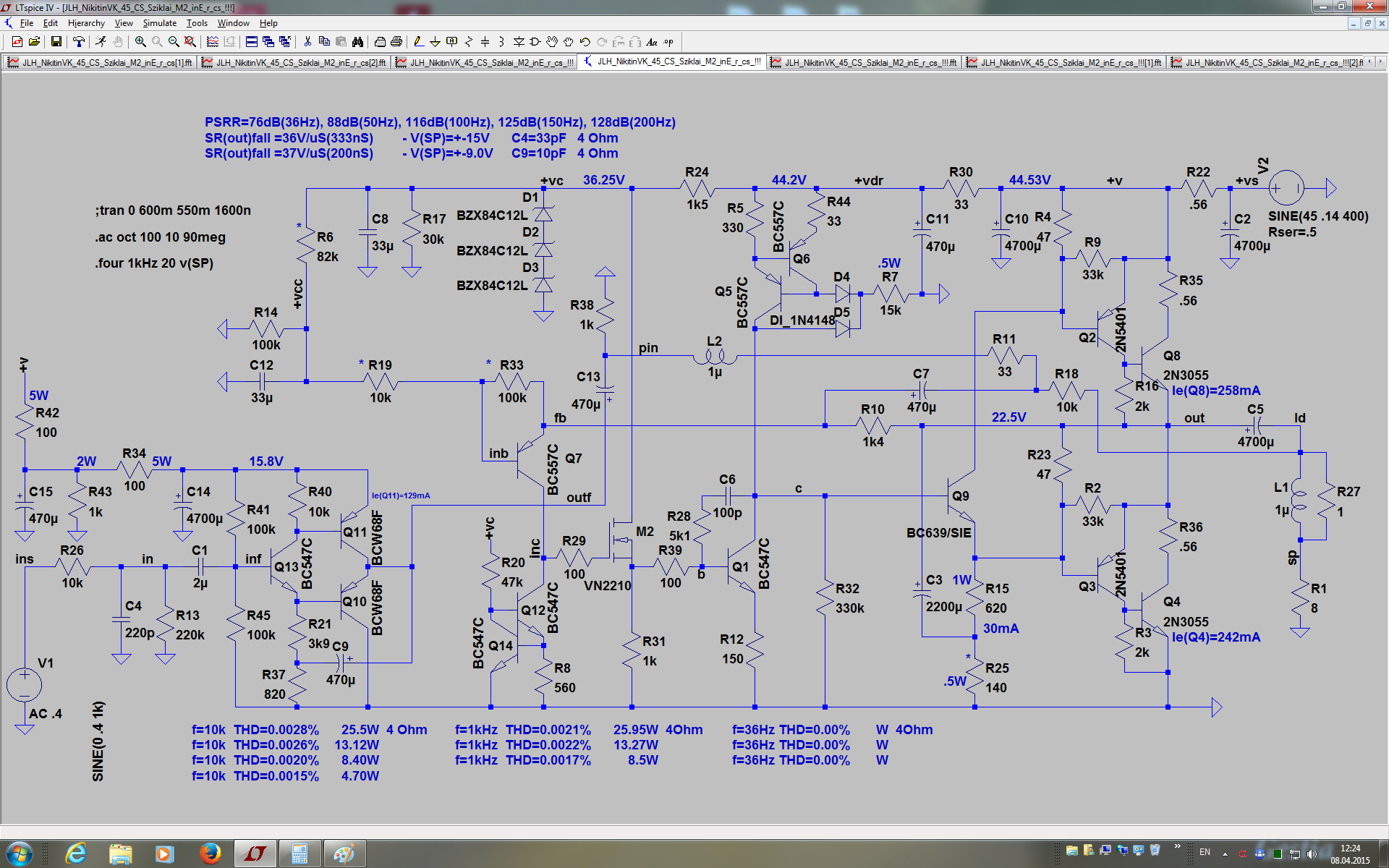1389x868 pixels.
Task: Open the Help menu
Action: point(268,23)
